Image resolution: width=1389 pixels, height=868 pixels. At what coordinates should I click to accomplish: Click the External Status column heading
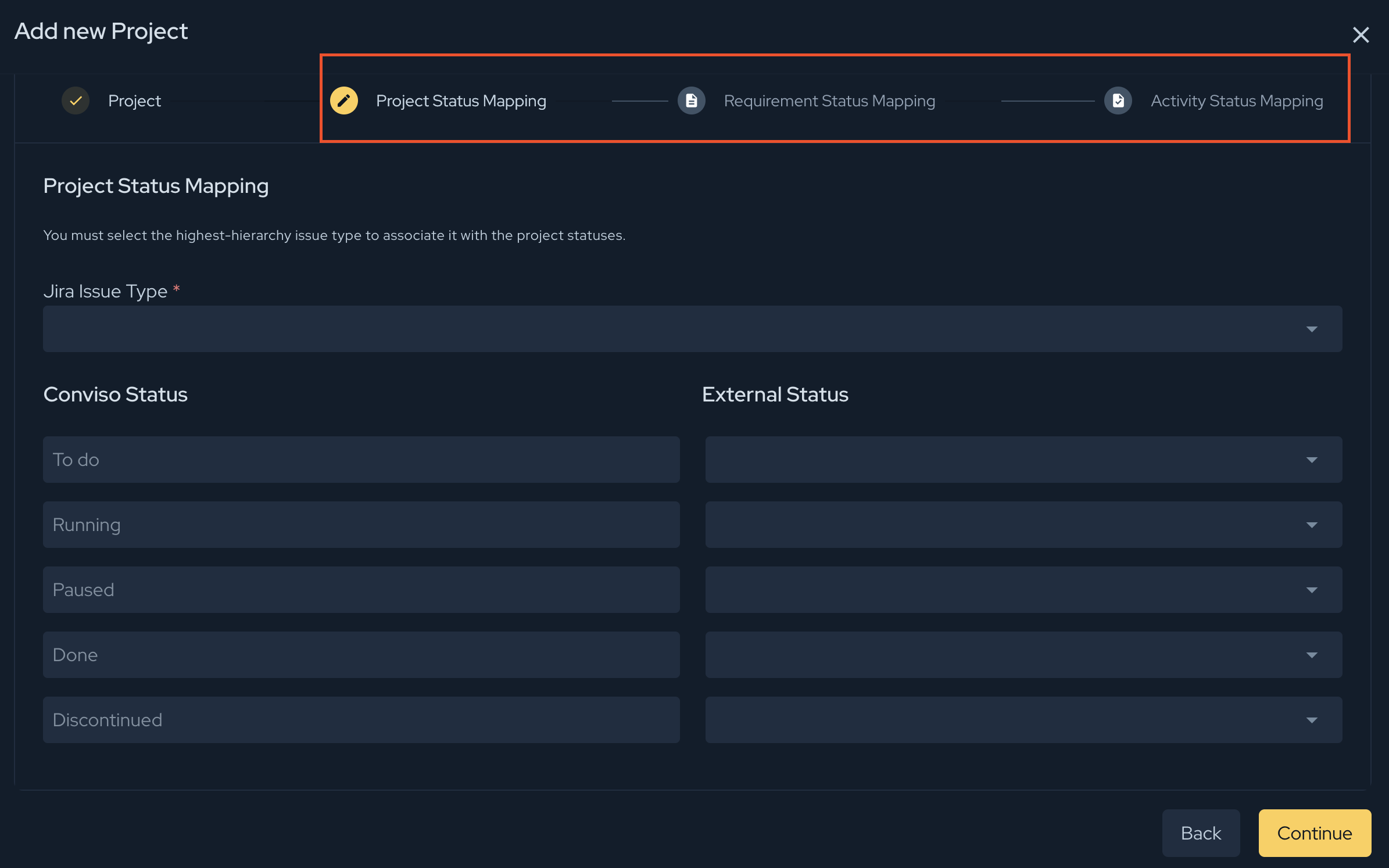775,394
